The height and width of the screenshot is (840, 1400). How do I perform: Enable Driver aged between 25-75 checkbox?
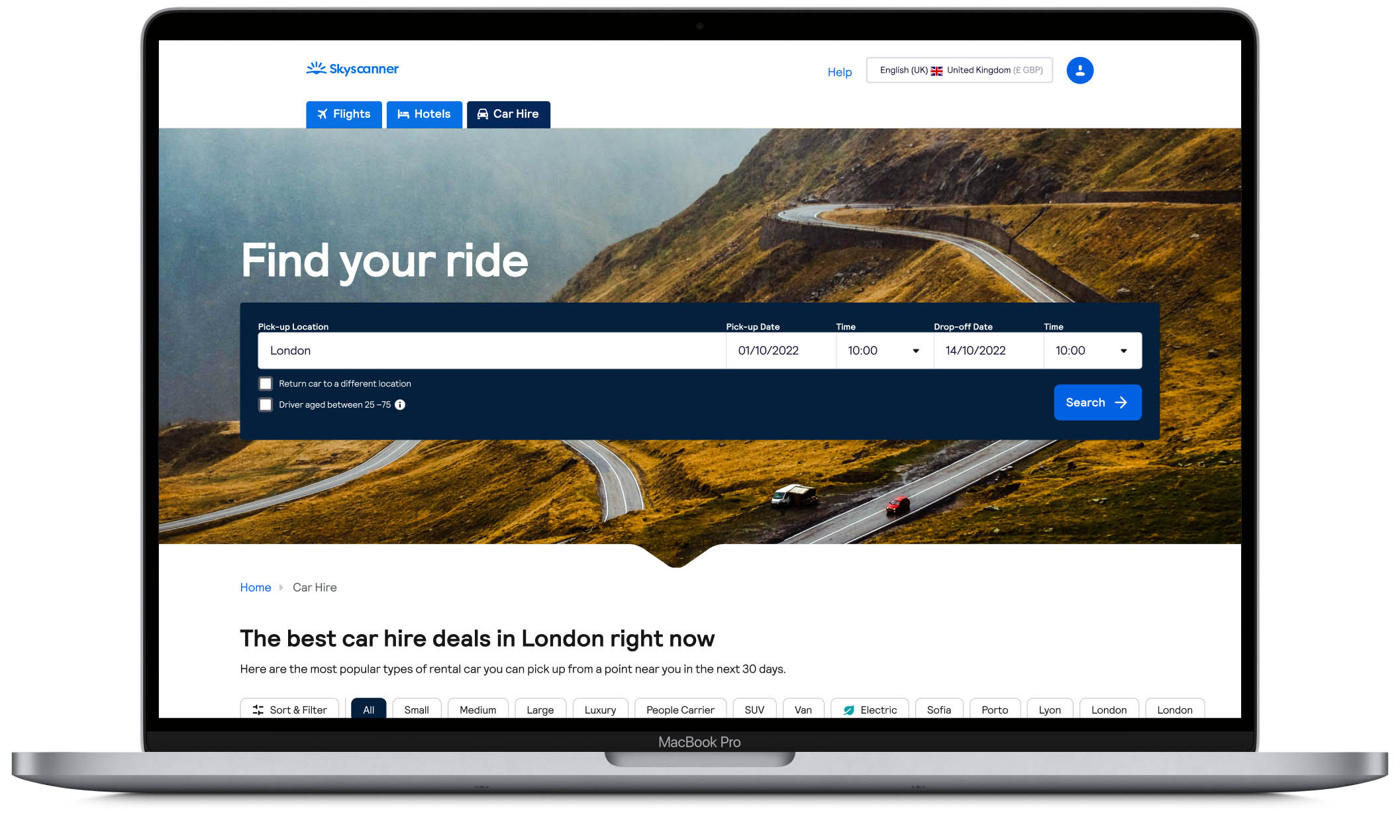pyautogui.click(x=265, y=404)
